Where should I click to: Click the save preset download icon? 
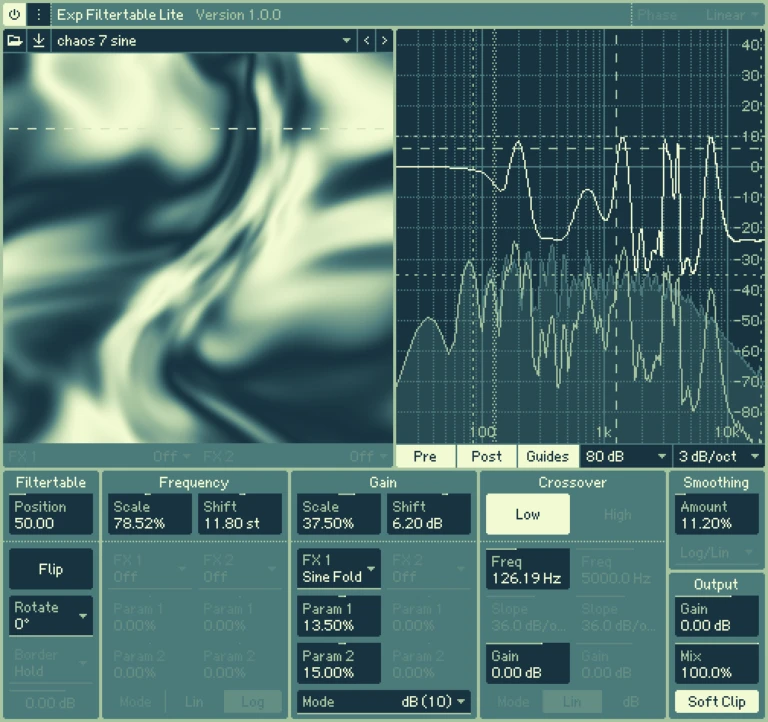[x=39, y=41]
